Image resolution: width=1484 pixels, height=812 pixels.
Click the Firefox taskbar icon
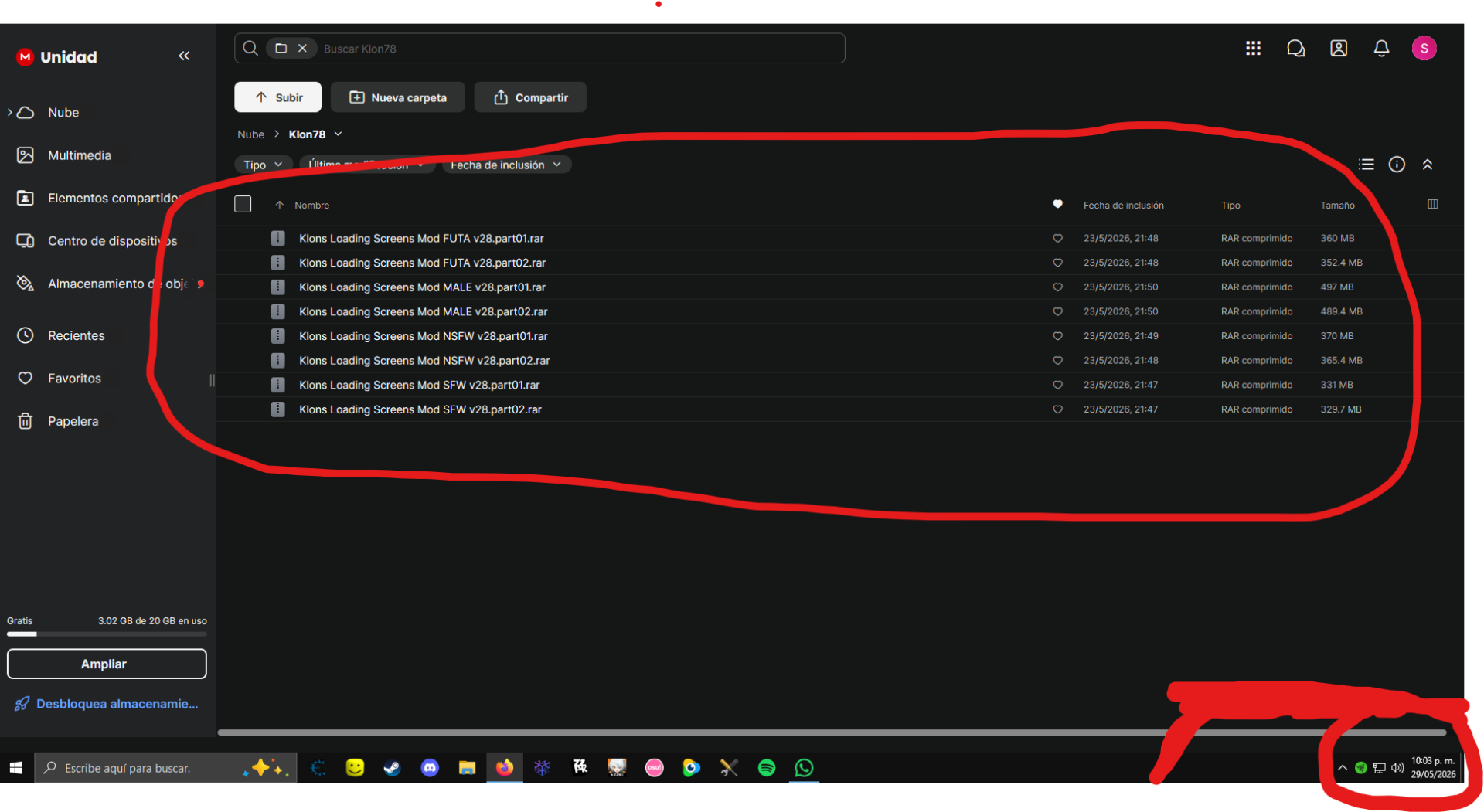(x=505, y=767)
